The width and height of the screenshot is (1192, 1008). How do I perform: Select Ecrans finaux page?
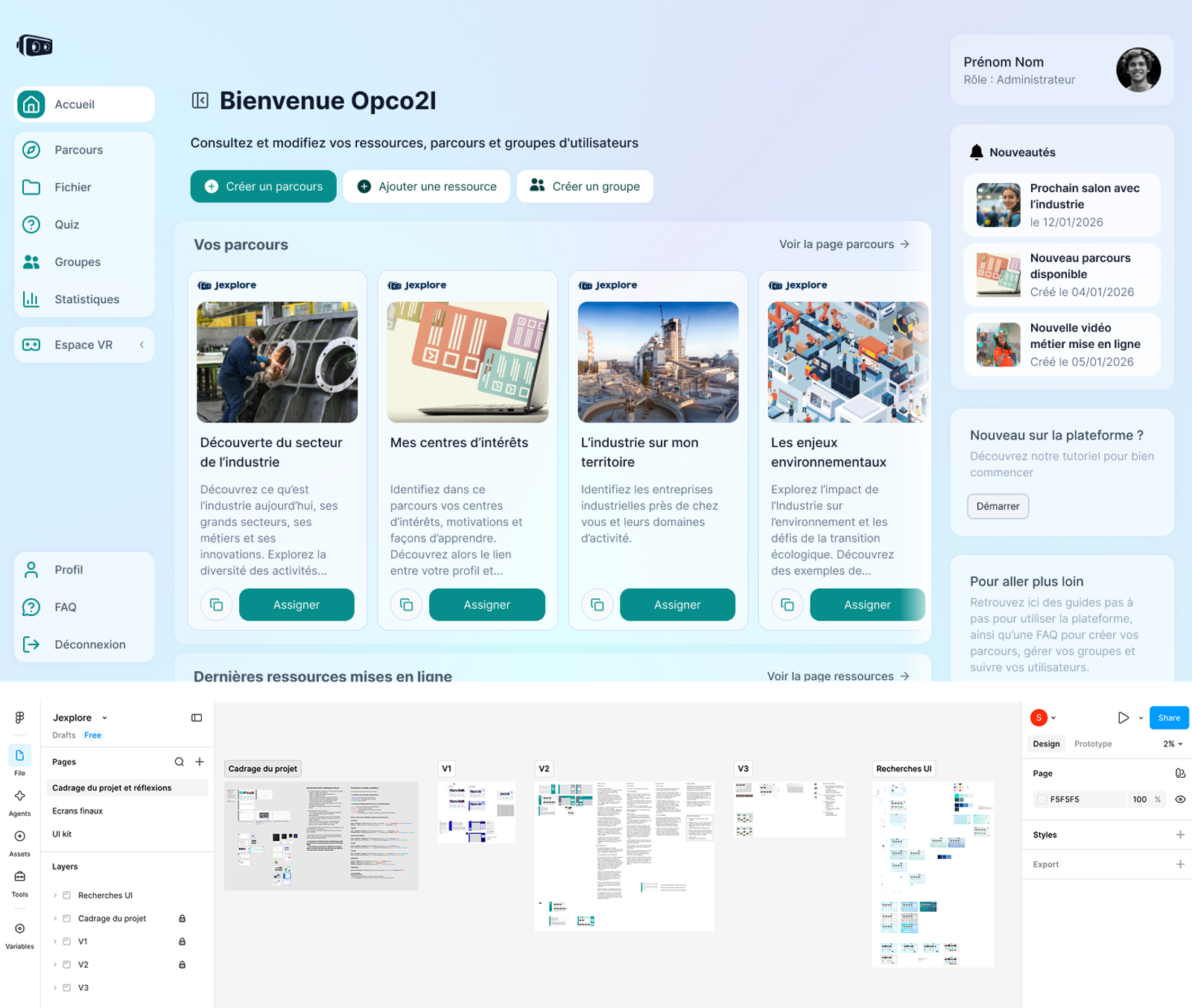pos(126,811)
